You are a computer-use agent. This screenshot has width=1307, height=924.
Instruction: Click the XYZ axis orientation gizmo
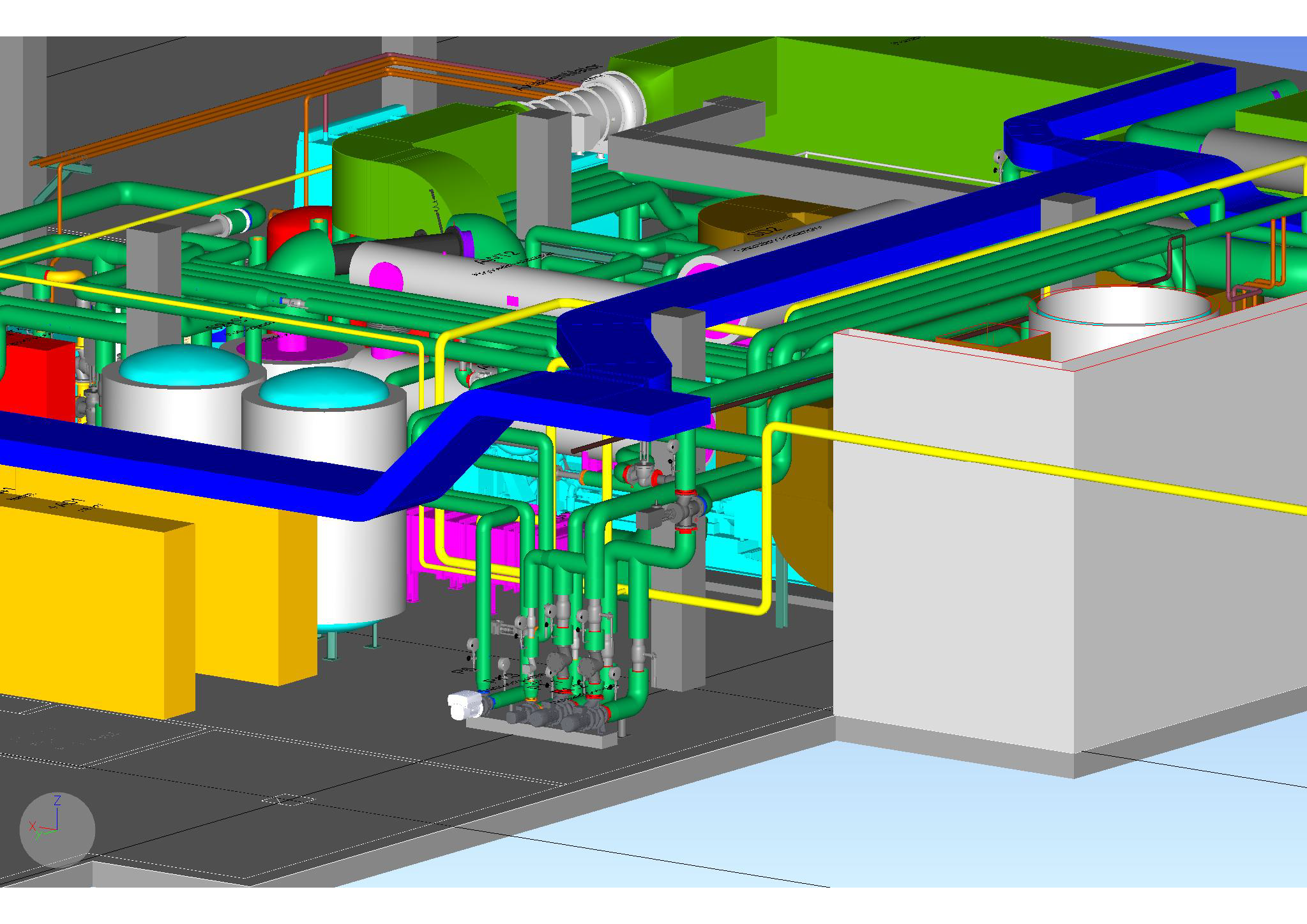57,829
